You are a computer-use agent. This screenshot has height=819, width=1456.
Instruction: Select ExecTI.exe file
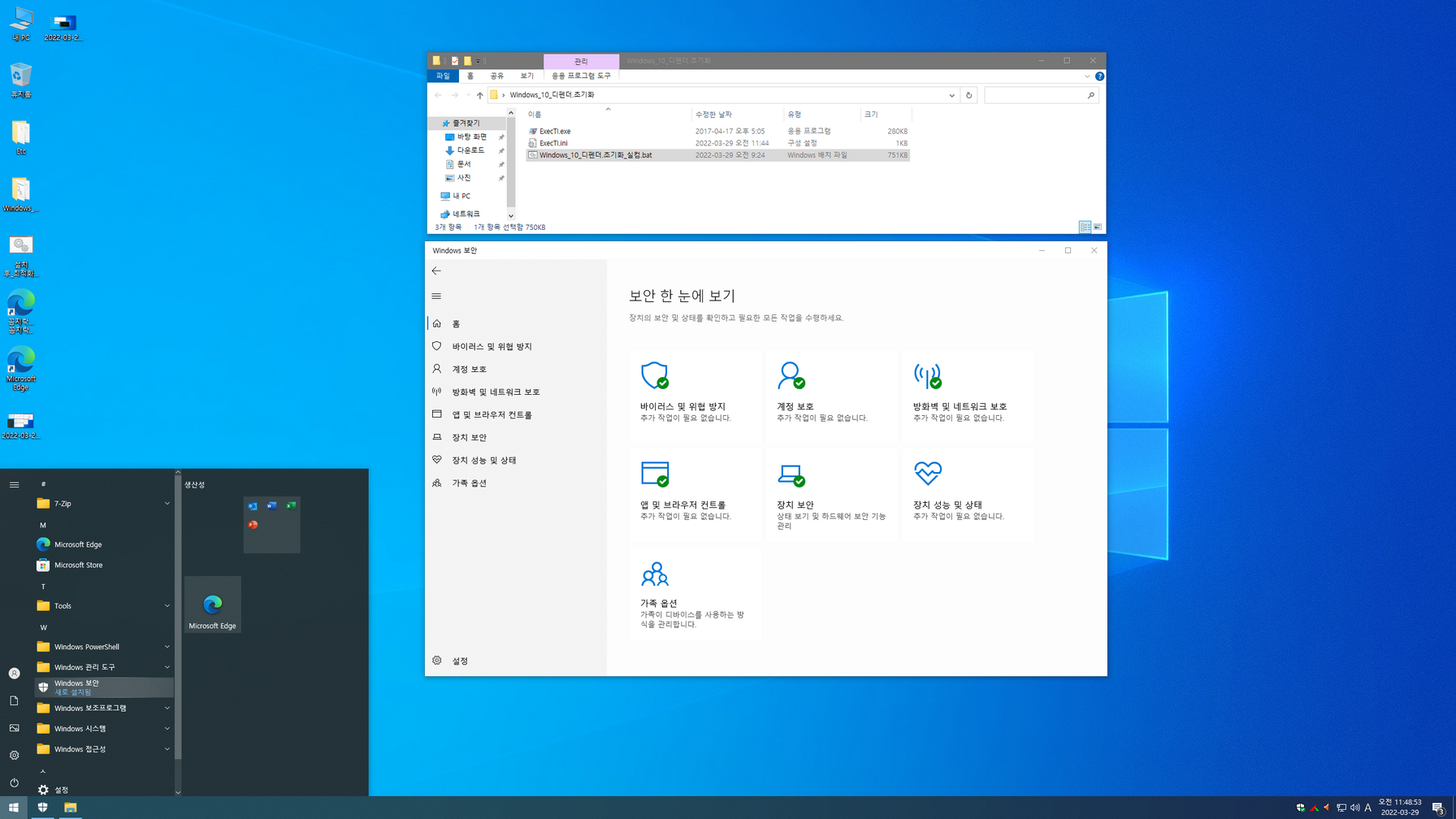click(x=717, y=131)
